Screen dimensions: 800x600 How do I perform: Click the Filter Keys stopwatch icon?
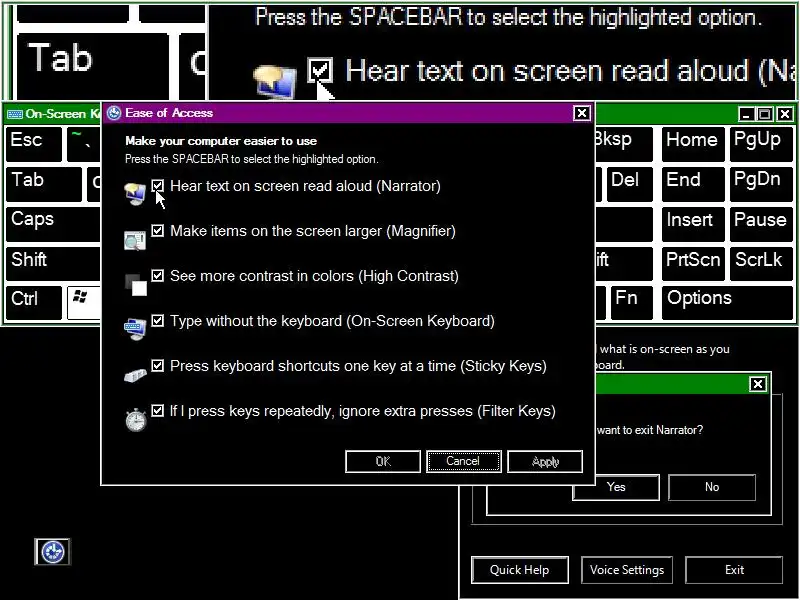(136, 419)
